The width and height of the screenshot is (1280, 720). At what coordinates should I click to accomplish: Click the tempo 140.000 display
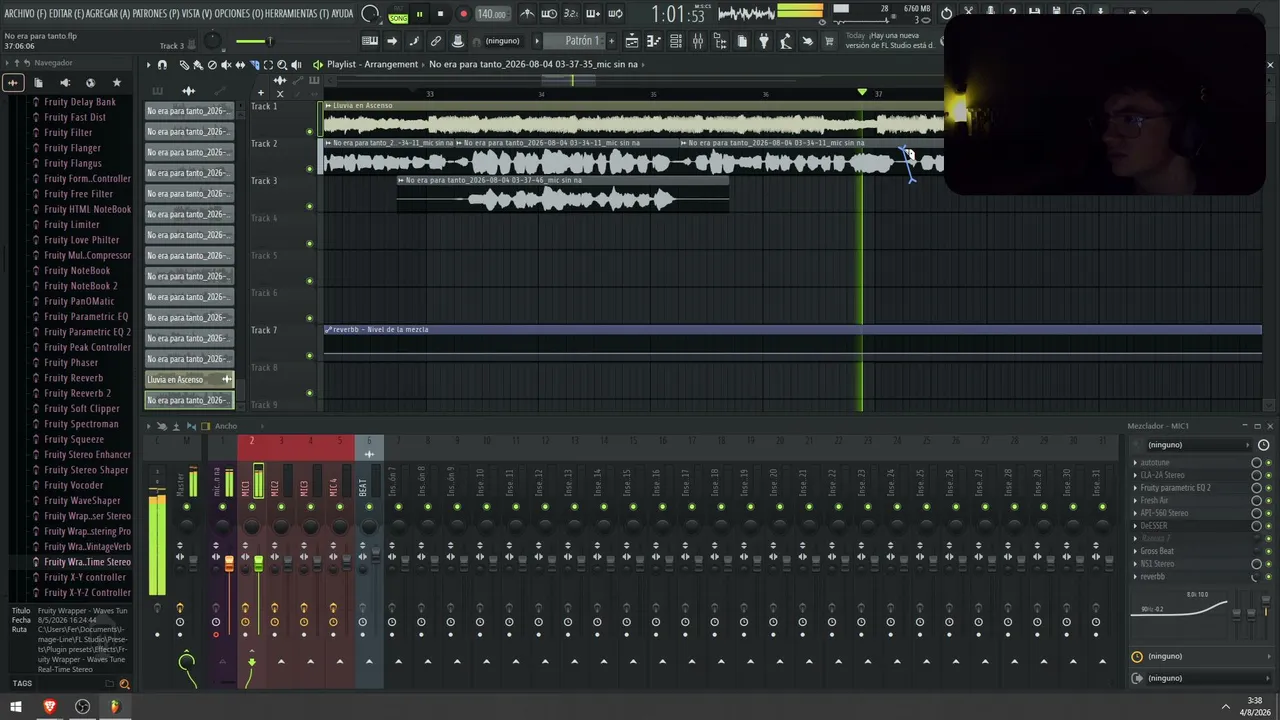[491, 14]
